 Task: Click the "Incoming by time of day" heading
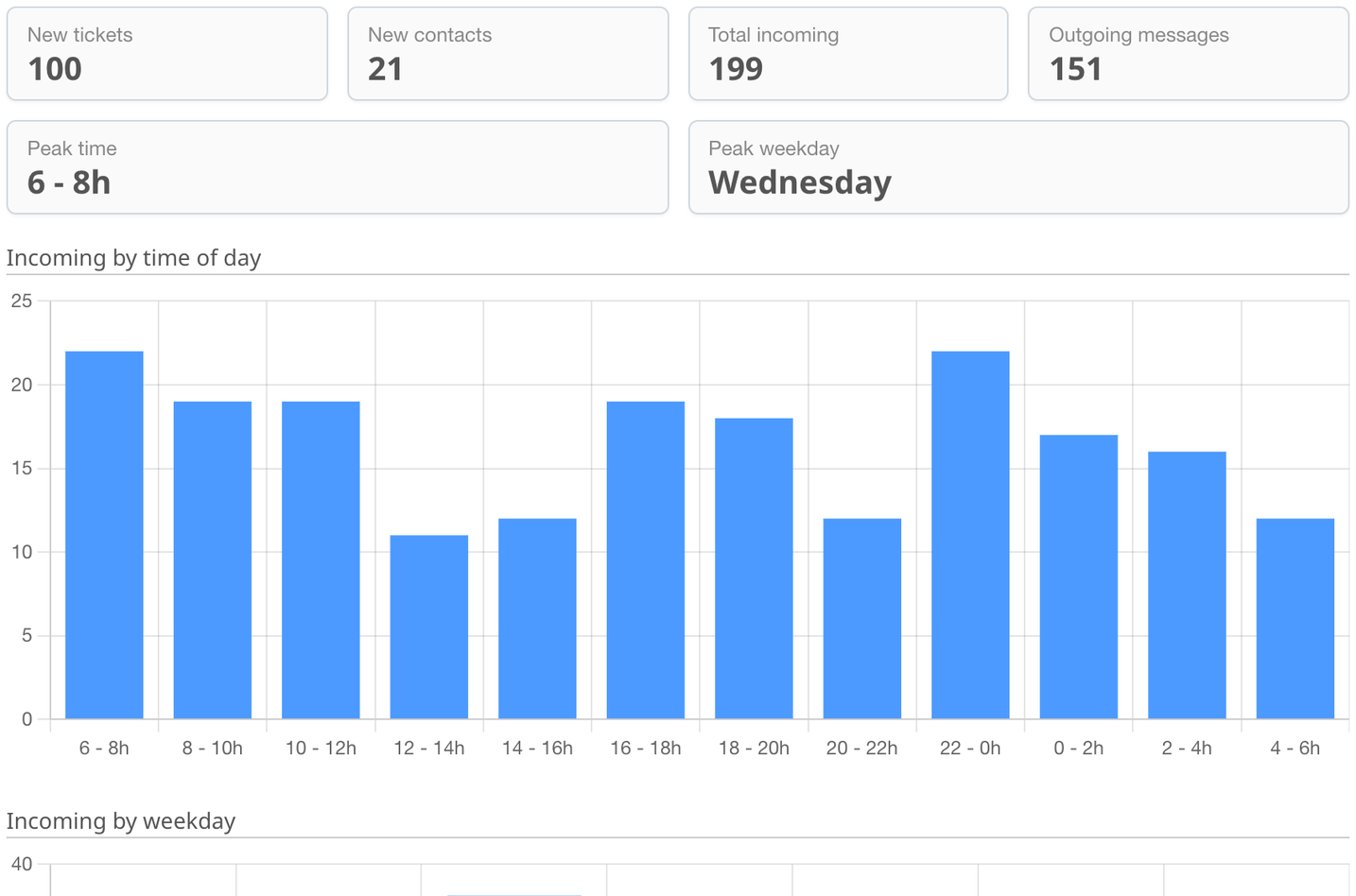click(x=133, y=258)
